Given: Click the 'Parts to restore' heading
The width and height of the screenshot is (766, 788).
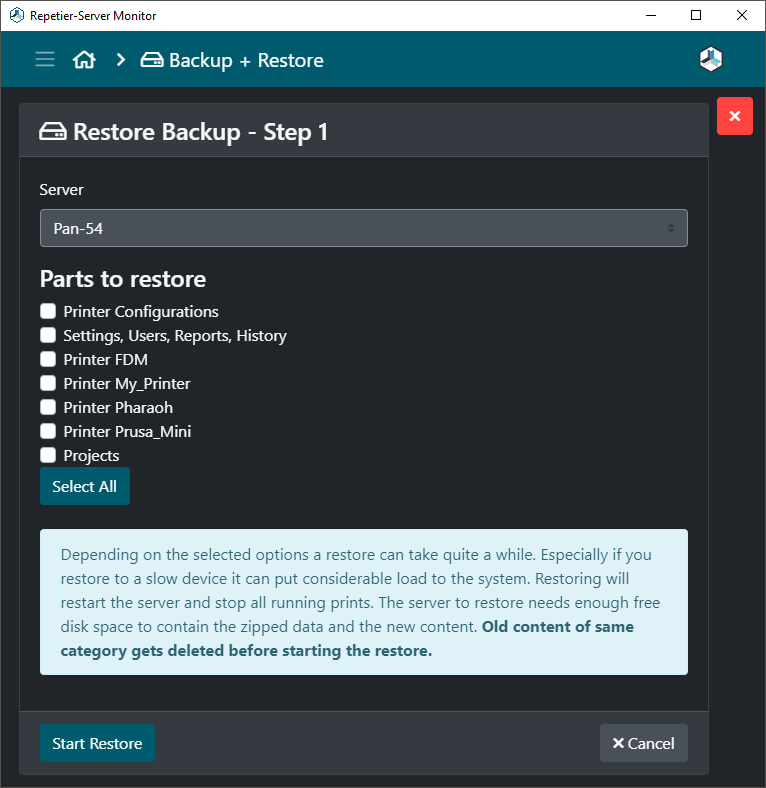Looking at the screenshot, I should pos(123,279).
